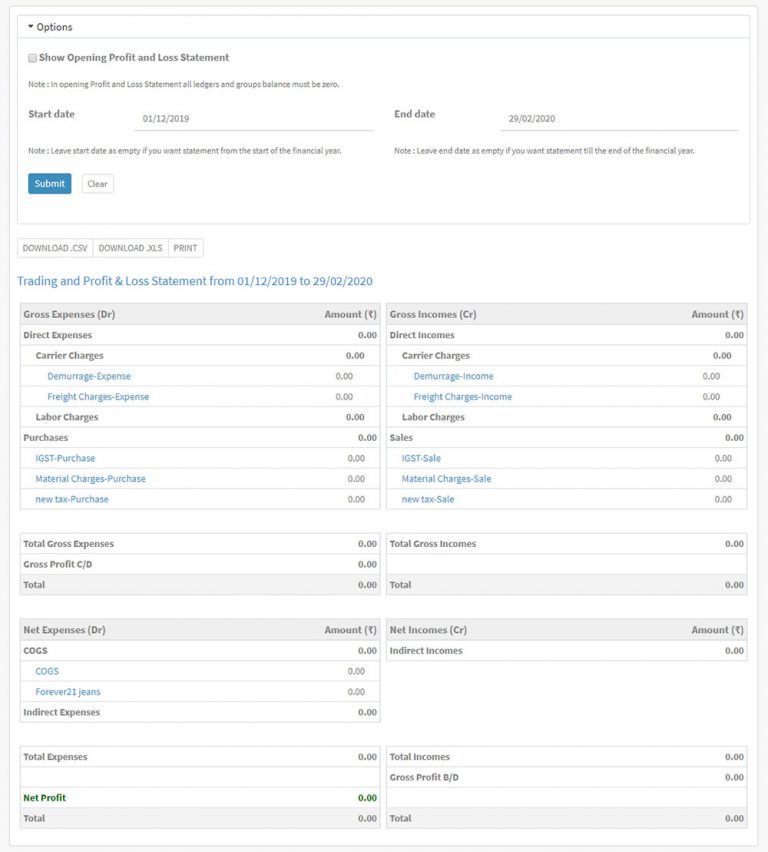Screen dimensions: 768x852
Task: Submit the statement date range
Action: (x=48, y=183)
